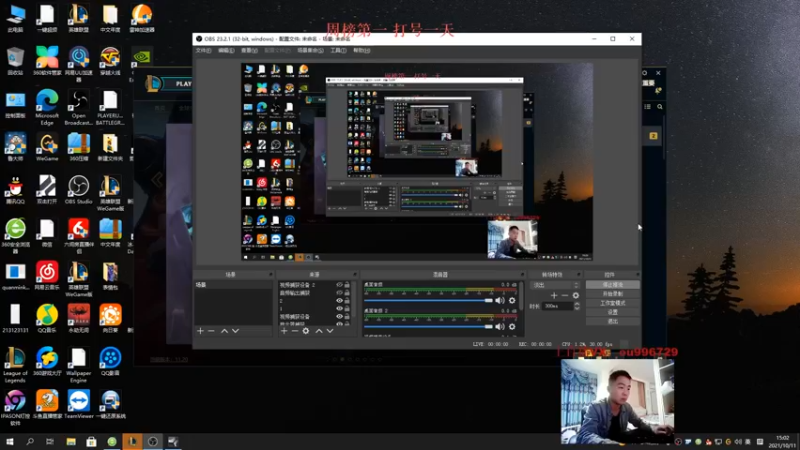Screen dimensions: 800x450
Task: Open the 淡出 transition type dropdown
Action: [x=555, y=285]
